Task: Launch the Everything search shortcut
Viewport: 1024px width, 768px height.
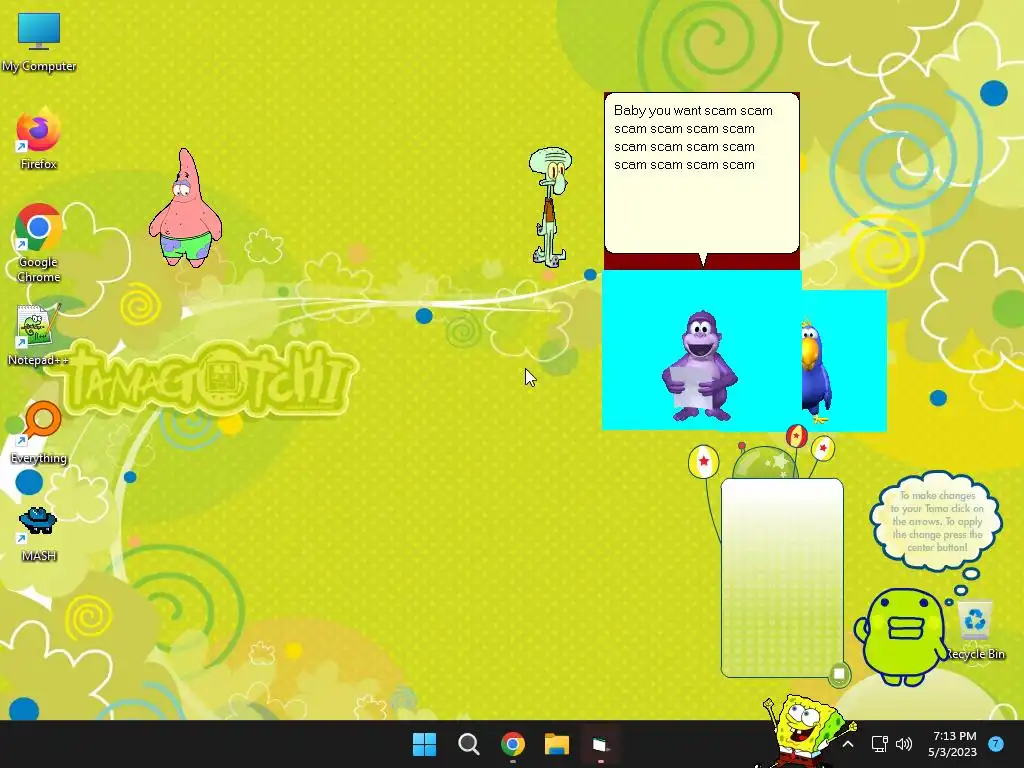Action: 39,433
